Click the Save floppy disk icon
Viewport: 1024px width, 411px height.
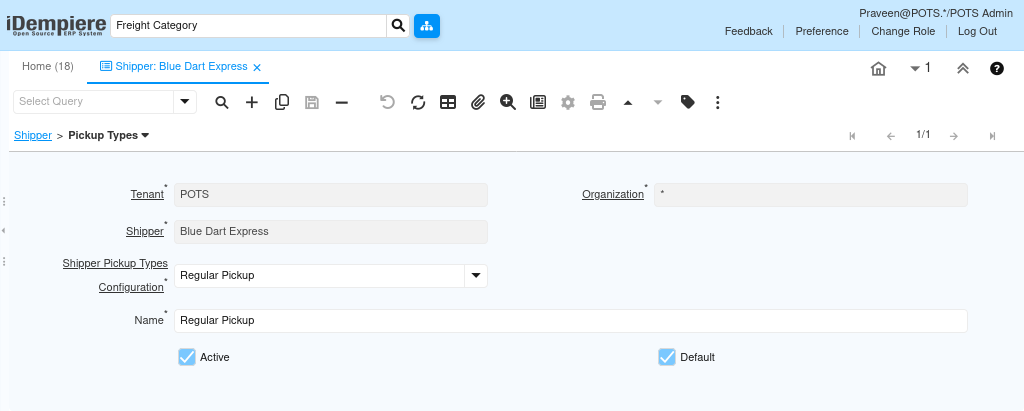312,103
